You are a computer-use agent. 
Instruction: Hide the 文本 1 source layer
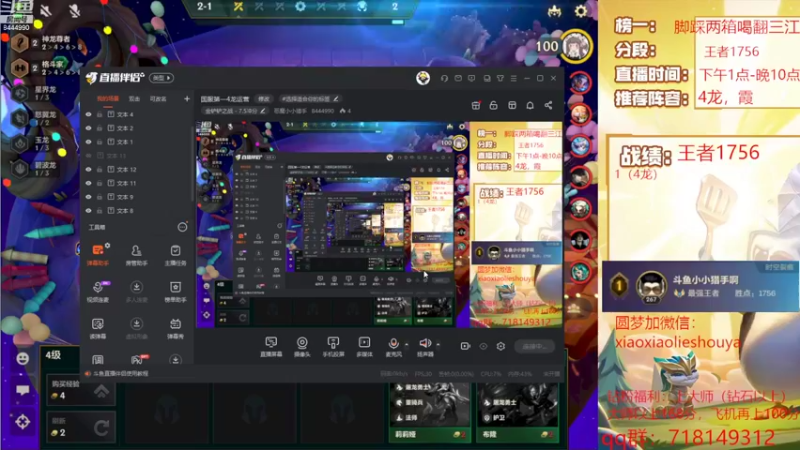(88, 142)
